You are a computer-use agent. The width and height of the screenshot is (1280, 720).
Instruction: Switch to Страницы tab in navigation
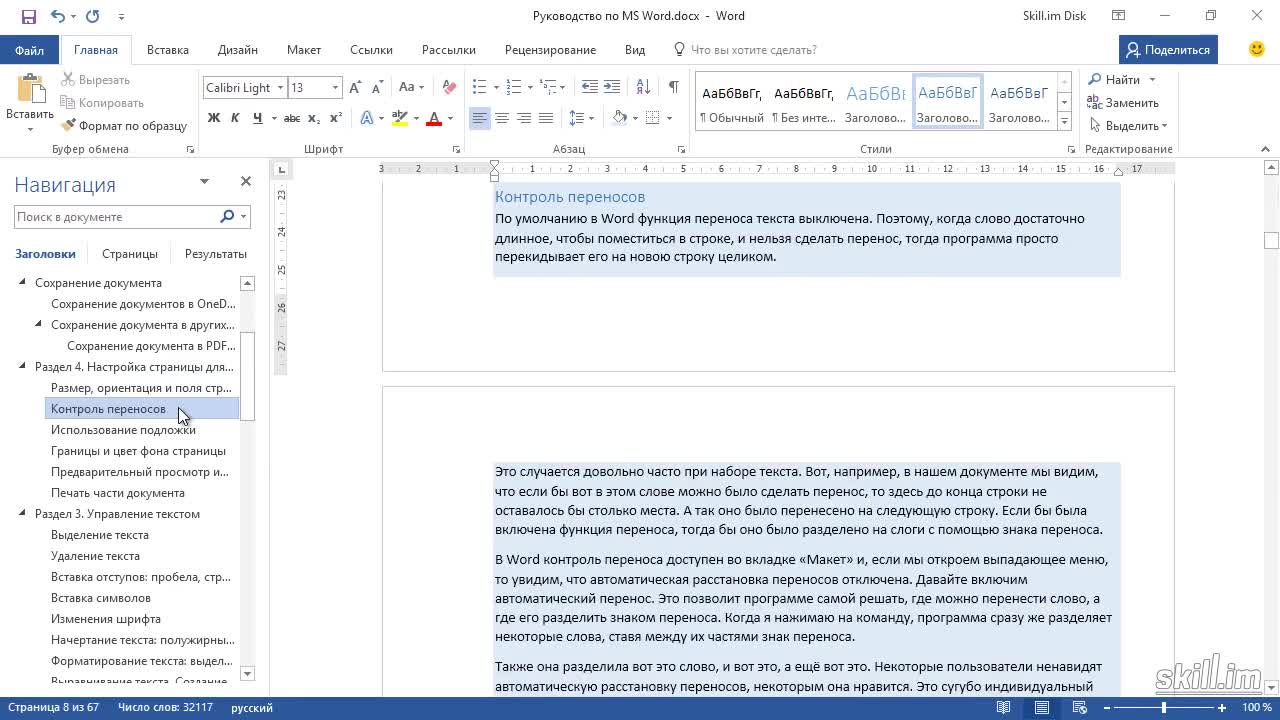pos(130,254)
